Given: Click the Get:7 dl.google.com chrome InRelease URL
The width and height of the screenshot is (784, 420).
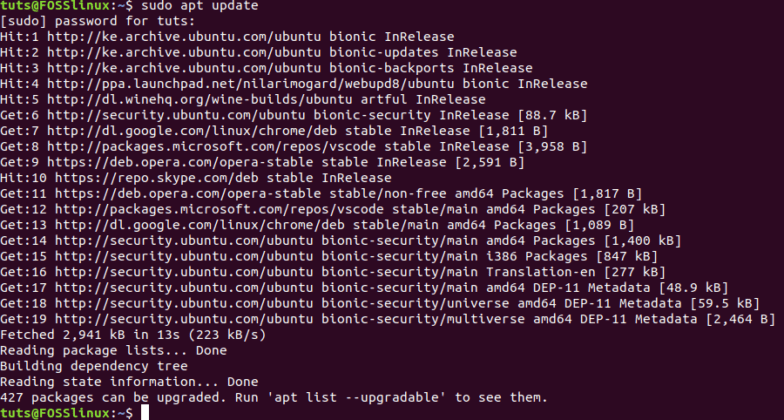Looking at the screenshot, I should coord(192,131).
